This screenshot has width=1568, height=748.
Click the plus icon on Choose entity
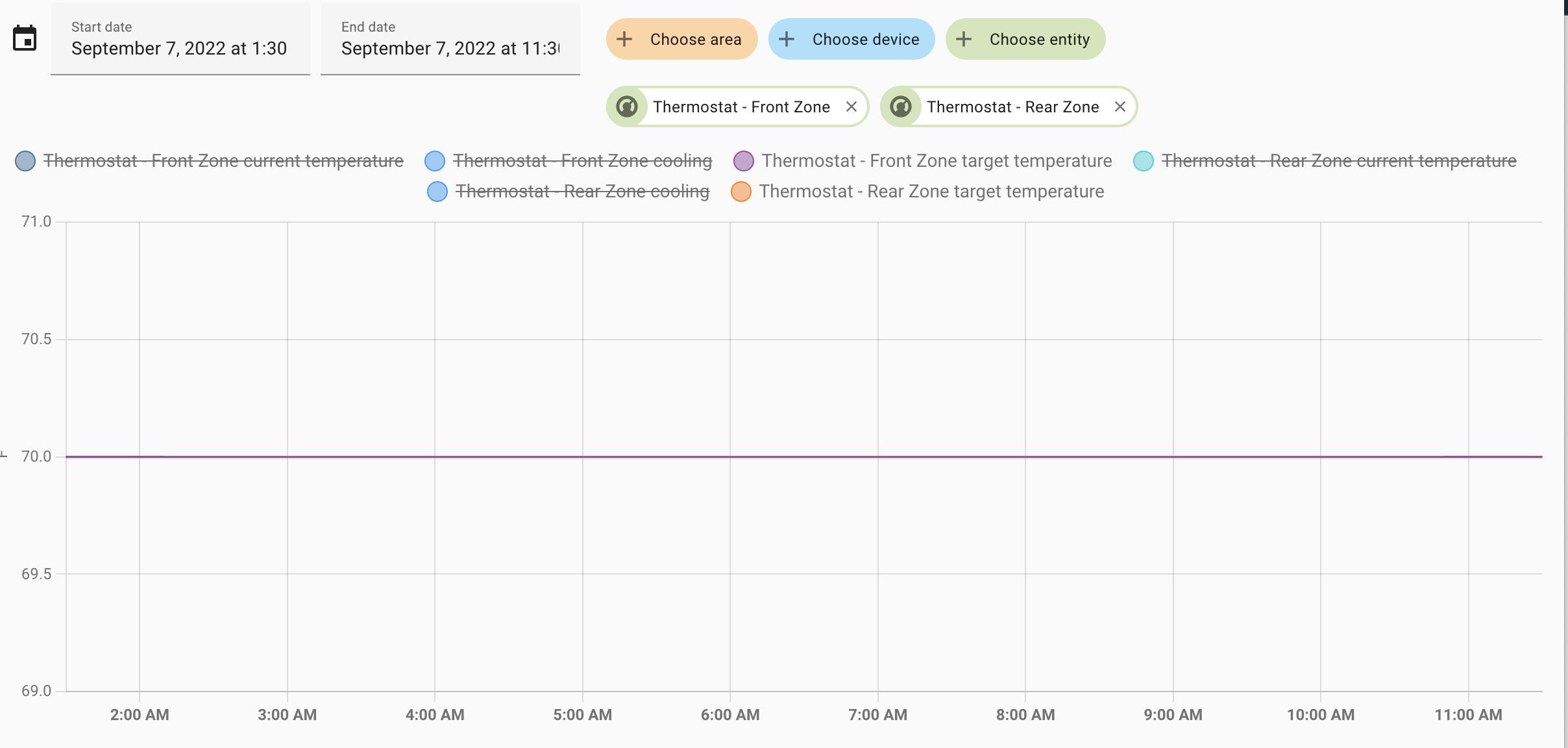[x=964, y=39]
